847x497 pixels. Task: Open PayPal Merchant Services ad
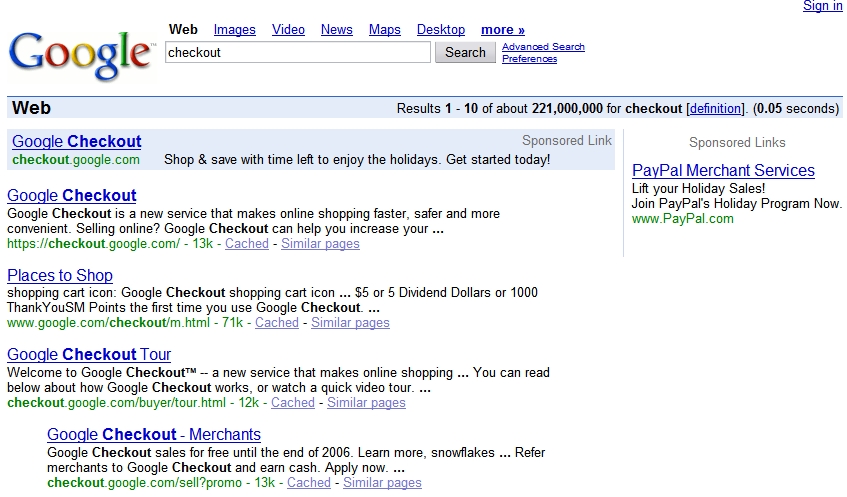723,171
